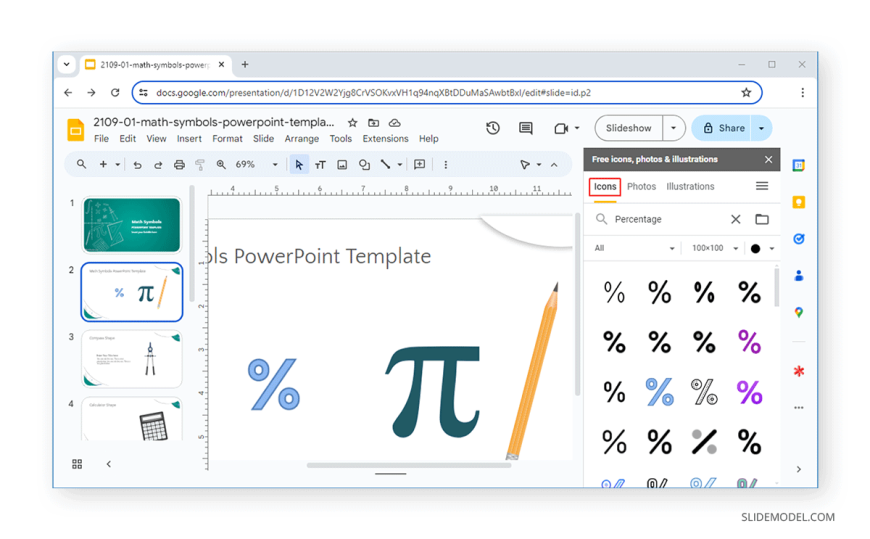Click the zoom magnifier tool
The image size is (870, 539).
221,164
